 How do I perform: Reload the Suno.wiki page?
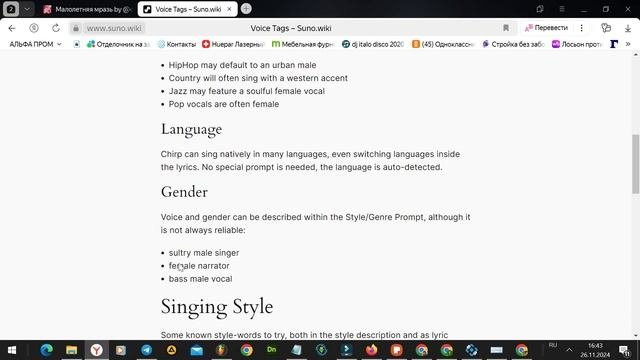(56, 28)
